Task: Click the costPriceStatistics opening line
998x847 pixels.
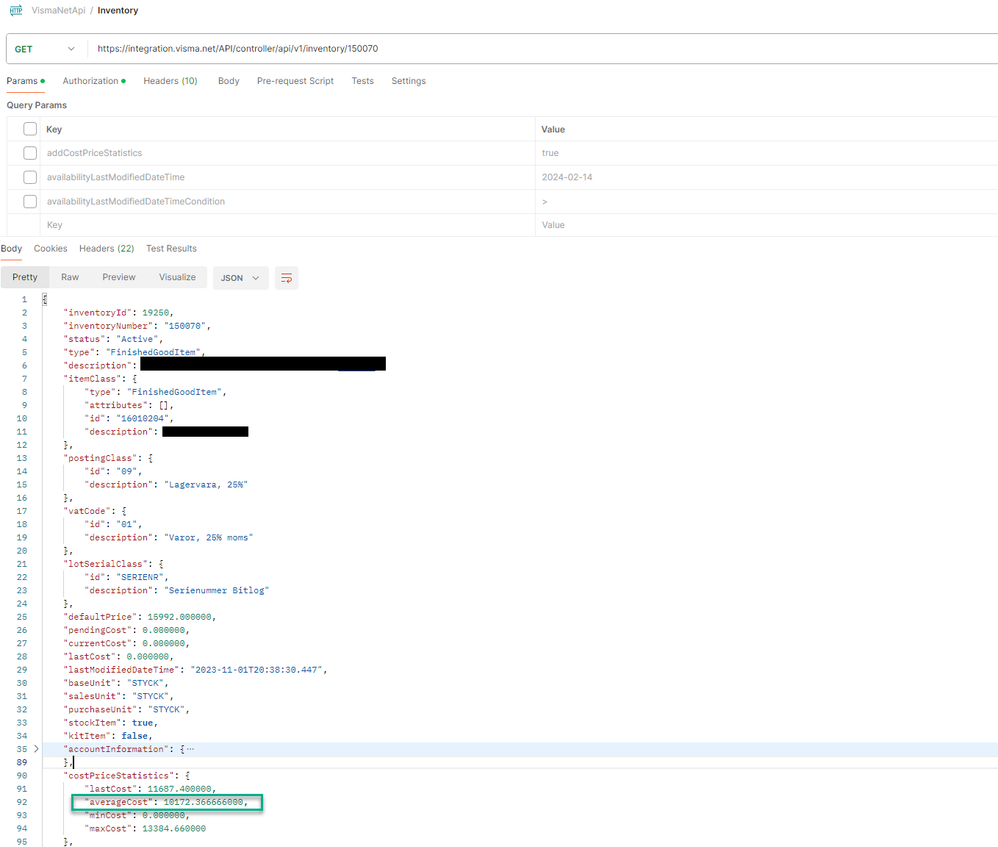Action: [127, 776]
